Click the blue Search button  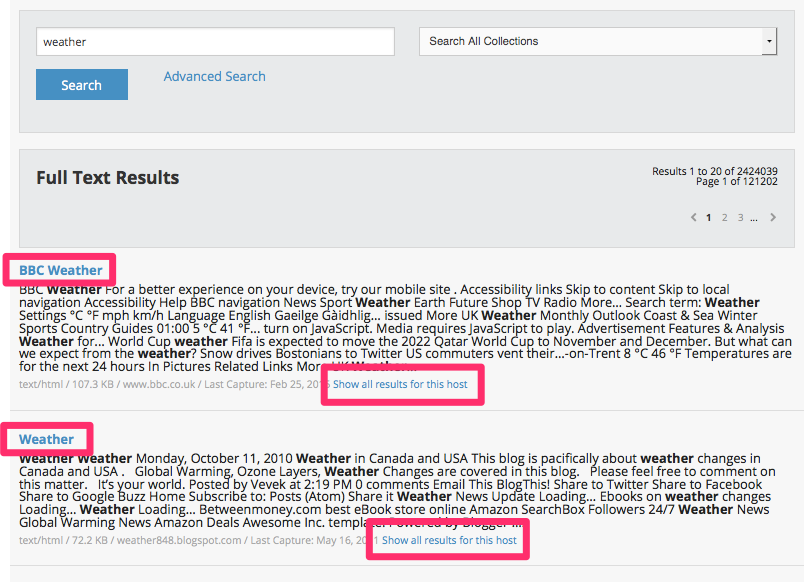(x=81, y=85)
